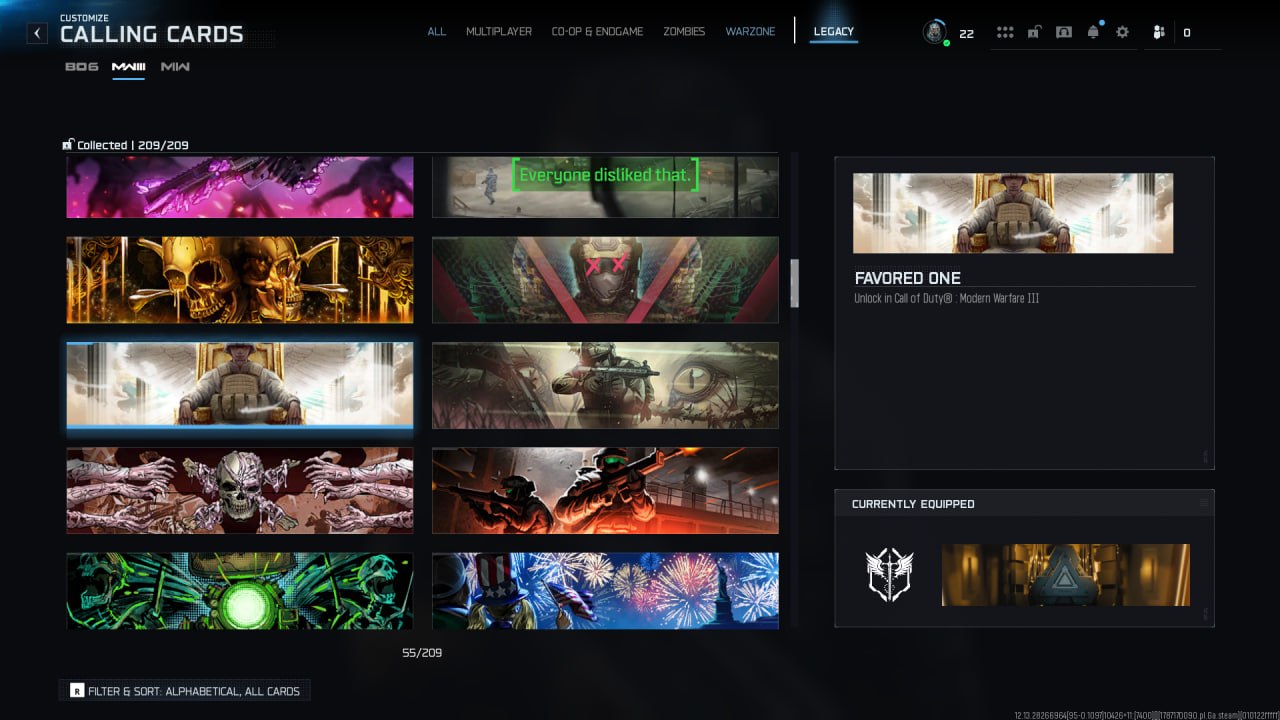Click the Favored One preview image

pos(1013,213)
